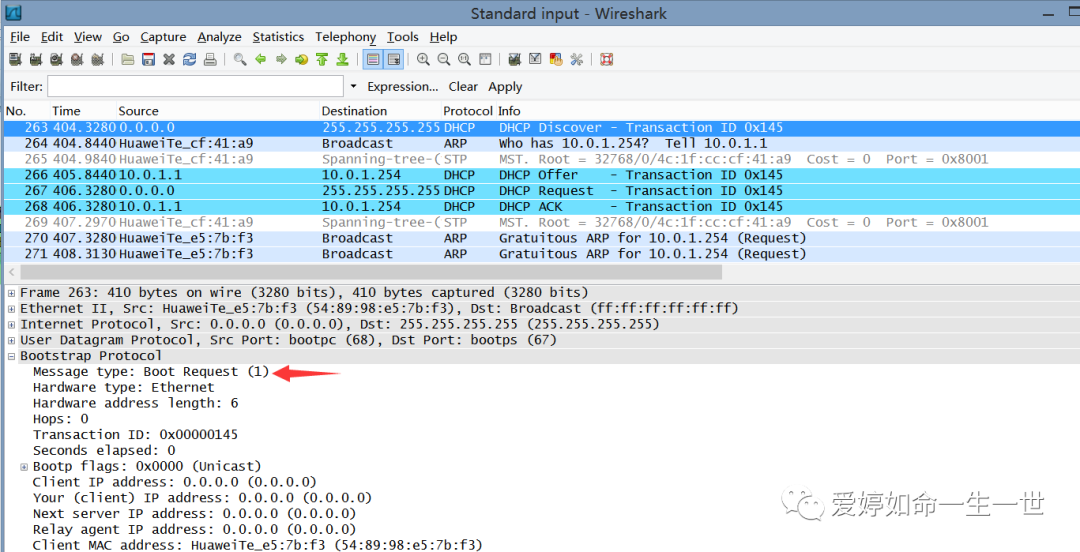Open the filter history dropdown arrow

click(353, 86)
